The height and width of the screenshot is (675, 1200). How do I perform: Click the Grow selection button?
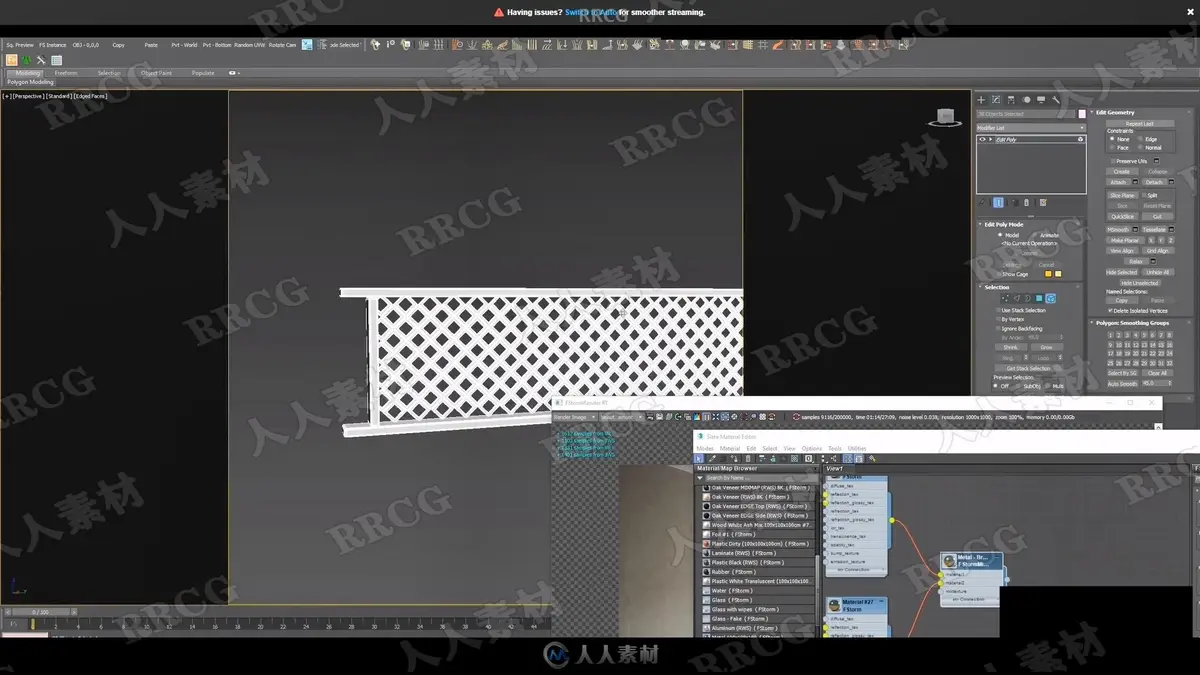1046,347
